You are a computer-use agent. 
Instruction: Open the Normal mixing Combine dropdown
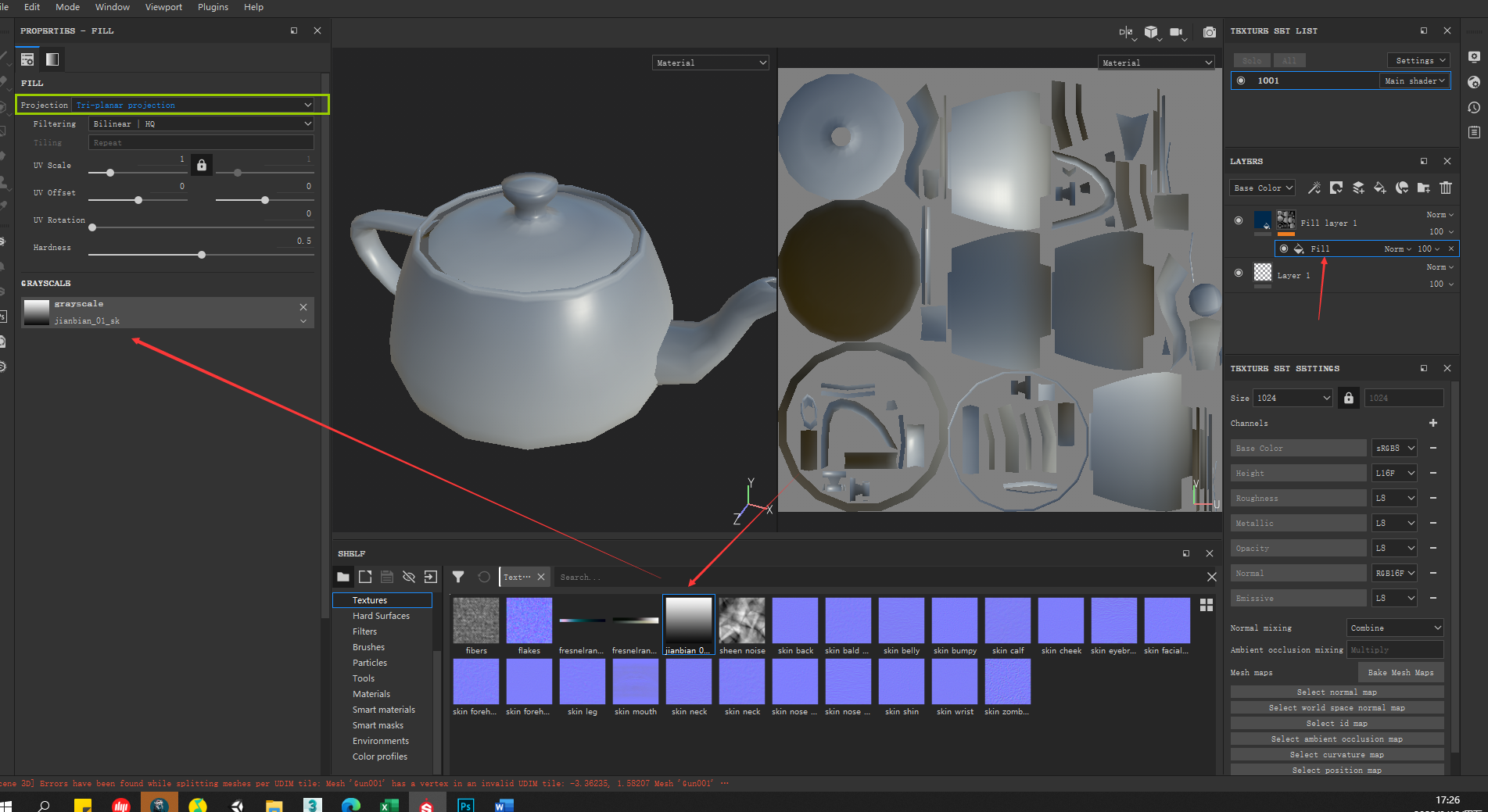click(1395, 628)
